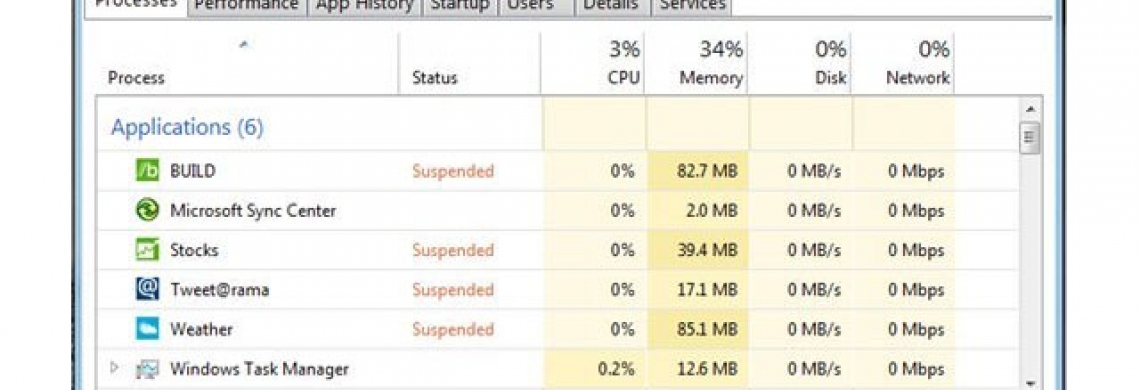The height and width of the screenshot is (390, 1140).
Task: Open the App History tab
Action: (x=364, y=6)
